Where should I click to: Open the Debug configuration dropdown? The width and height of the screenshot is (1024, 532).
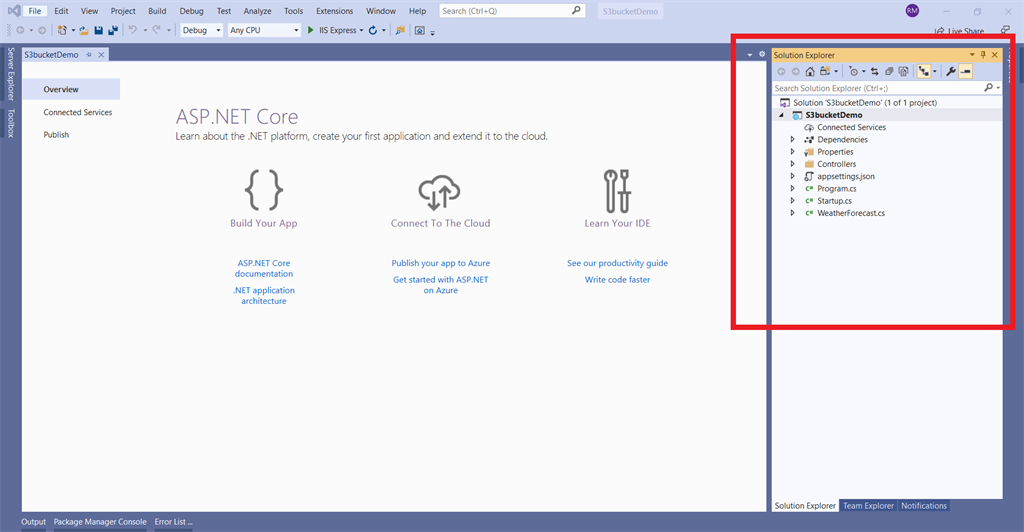(x=202, y=30)
